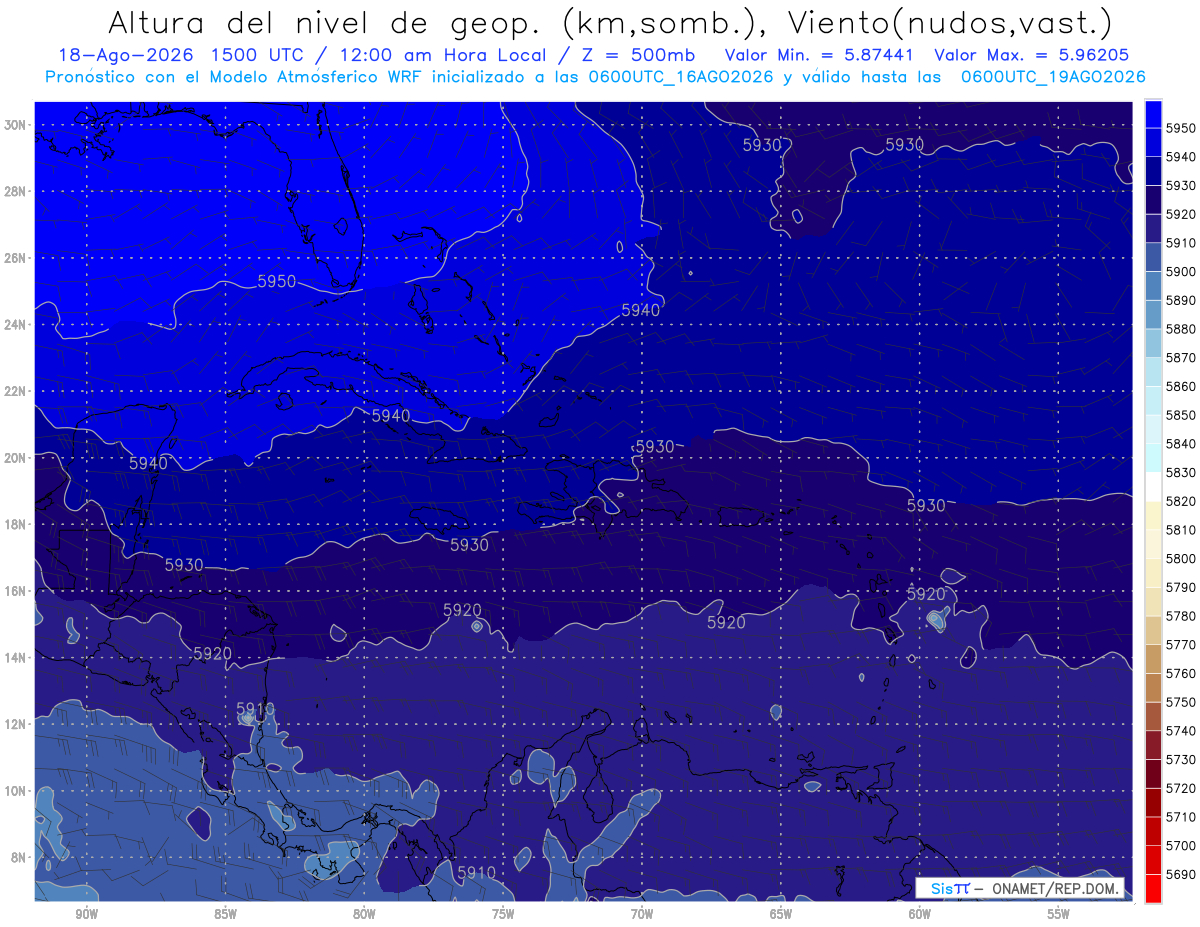Image resolution: width=1200 pixels, height=927 pixels.
Task: Click the 30N latitude axis label
Action: pos(14,125)
